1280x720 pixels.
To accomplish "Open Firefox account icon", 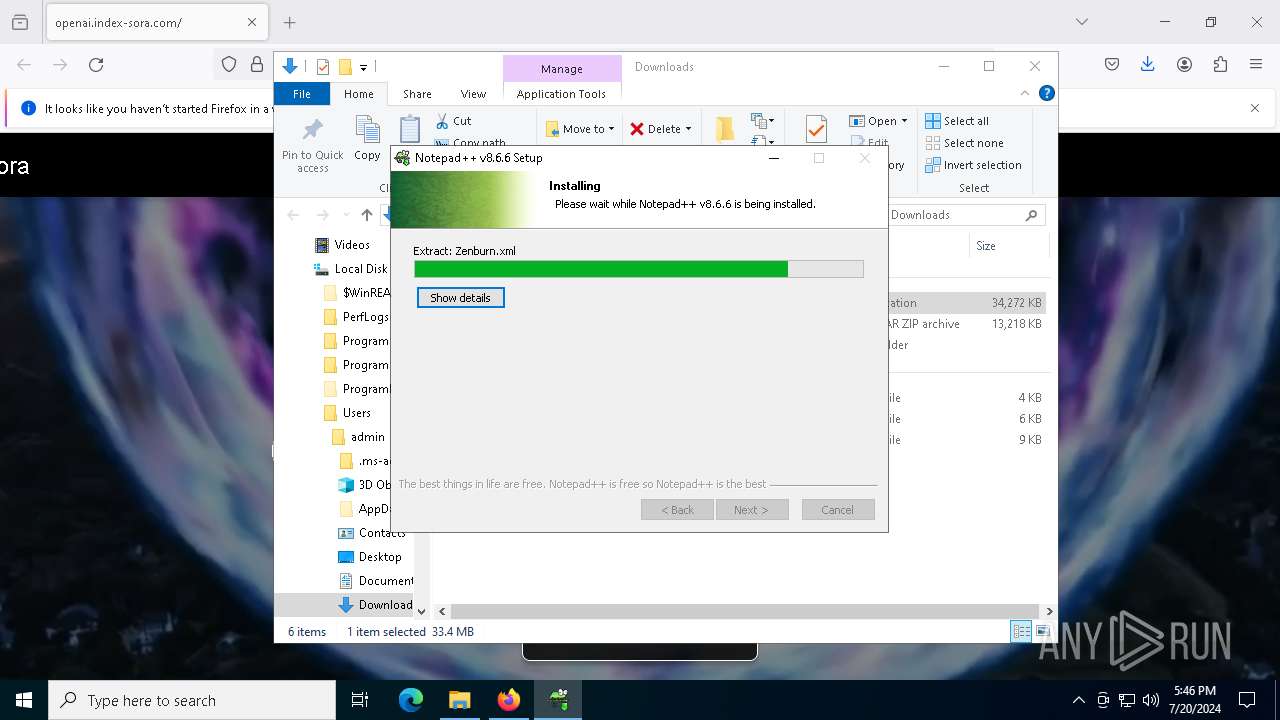I will (1184, 64).
